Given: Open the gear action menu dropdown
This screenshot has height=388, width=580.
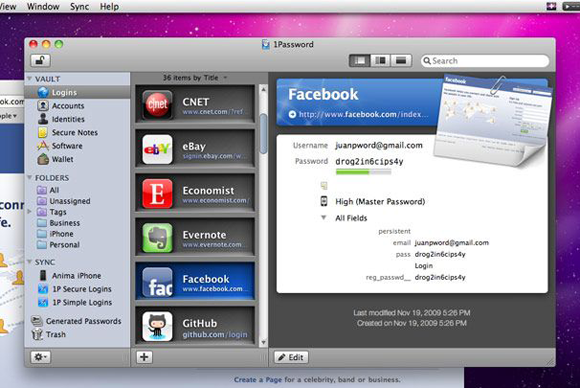Looking at the screenshot, I should click(40, 357).
